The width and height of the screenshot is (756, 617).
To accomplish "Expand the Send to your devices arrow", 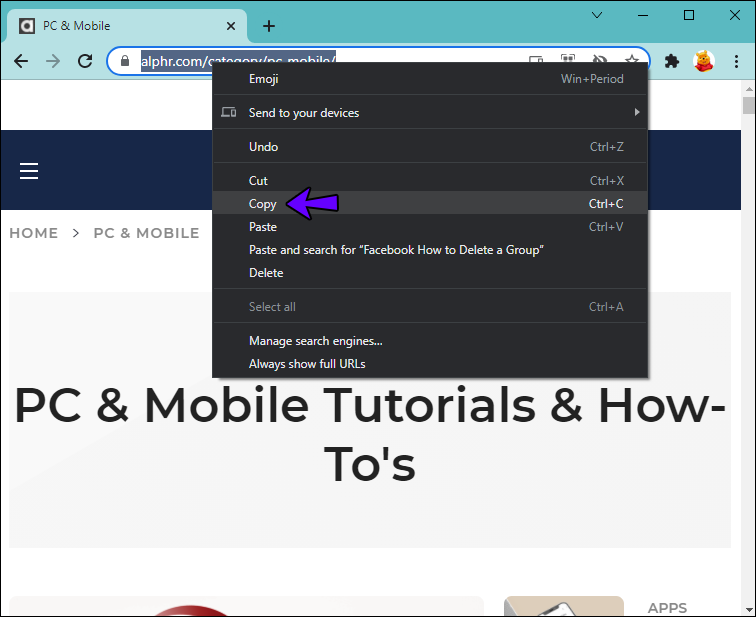I will click(x=637, y=112).
